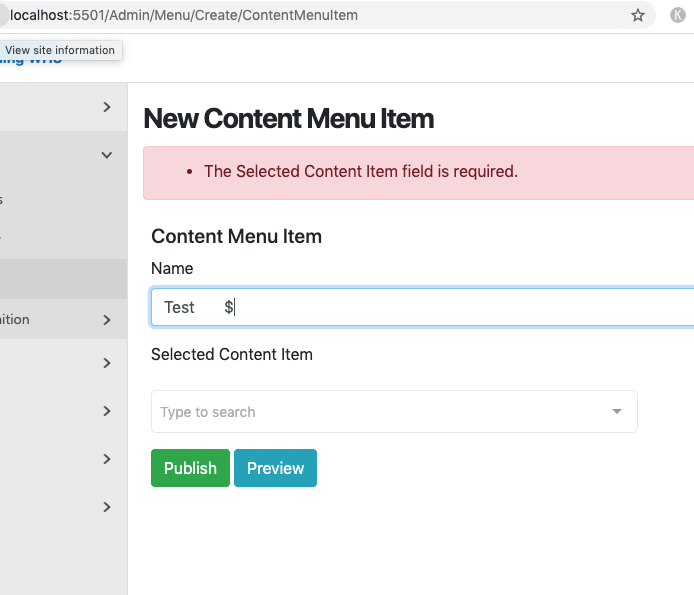Open the profile avatar in browser toolbar

click(678, 15)
